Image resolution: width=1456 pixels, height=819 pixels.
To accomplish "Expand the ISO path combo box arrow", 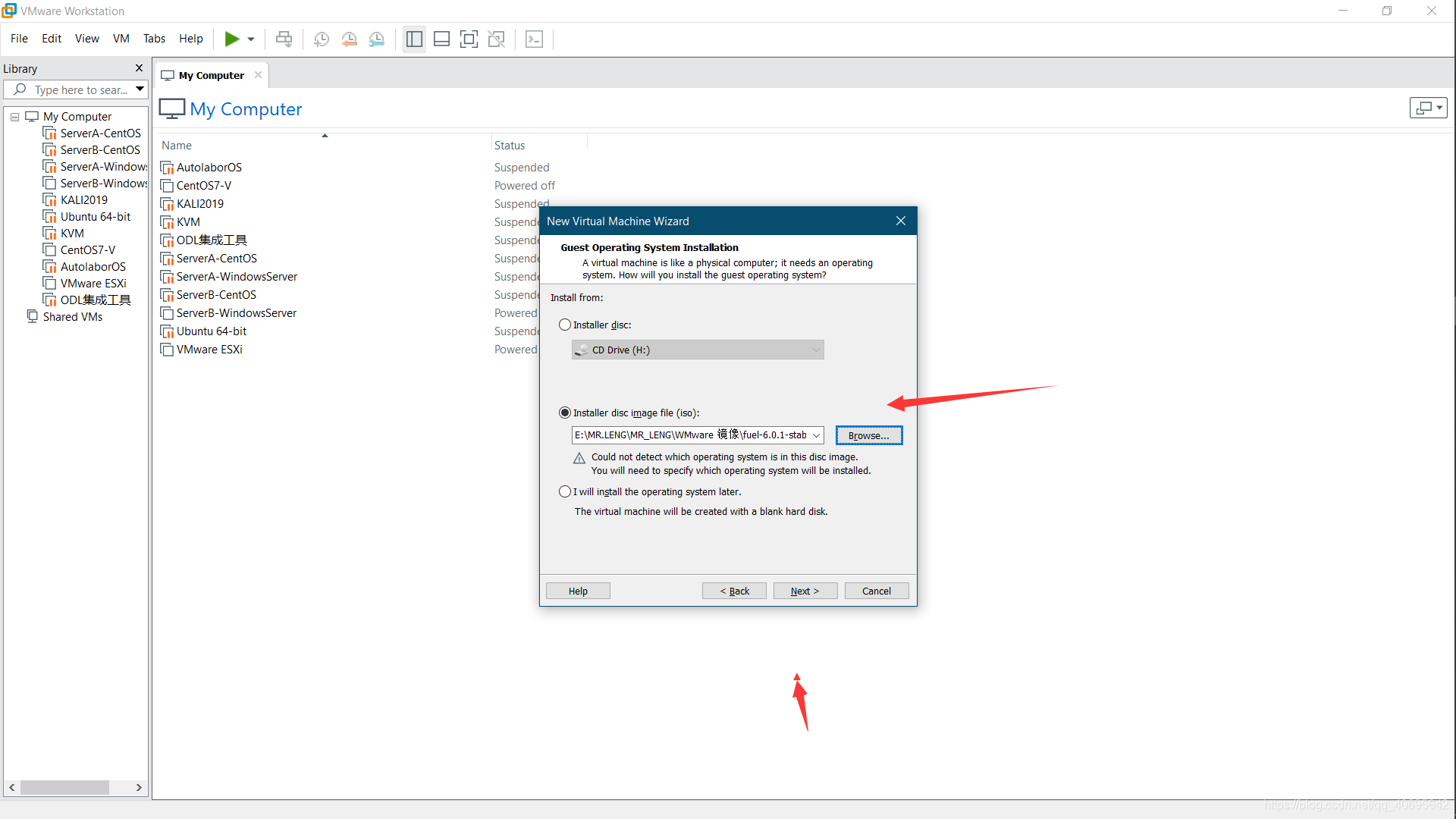I will pos(816,435).
